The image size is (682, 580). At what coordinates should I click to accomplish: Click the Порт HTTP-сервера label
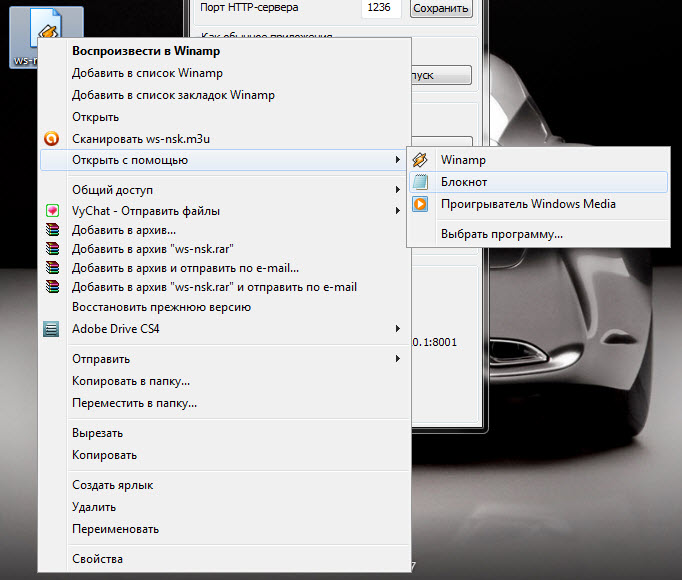[249, 7]
